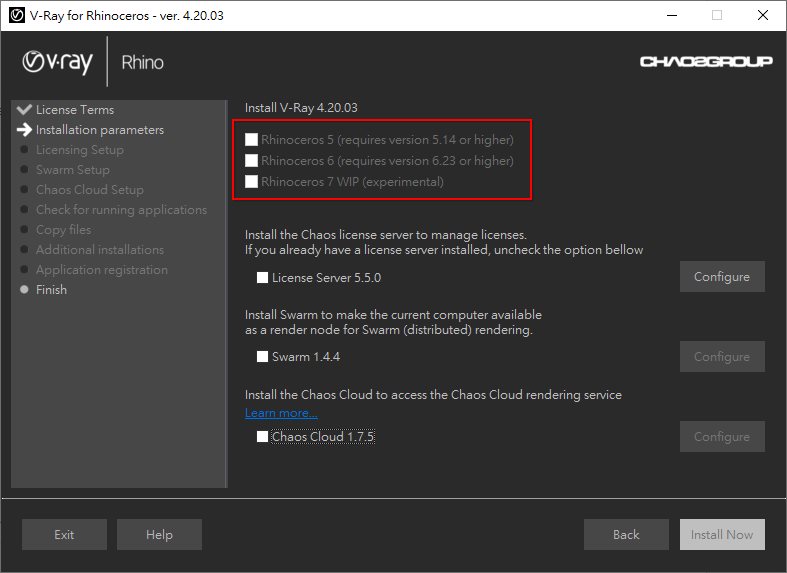This screenshot has height=573, width=787.
Task: Enable the Swarm 1.4.4 checkbox
Action: point(263,357)
